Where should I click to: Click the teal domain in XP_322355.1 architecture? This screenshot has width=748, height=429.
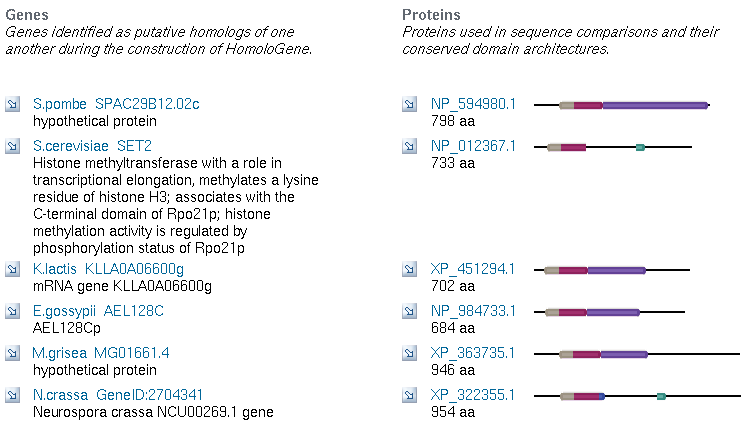[x=661, y=396]
